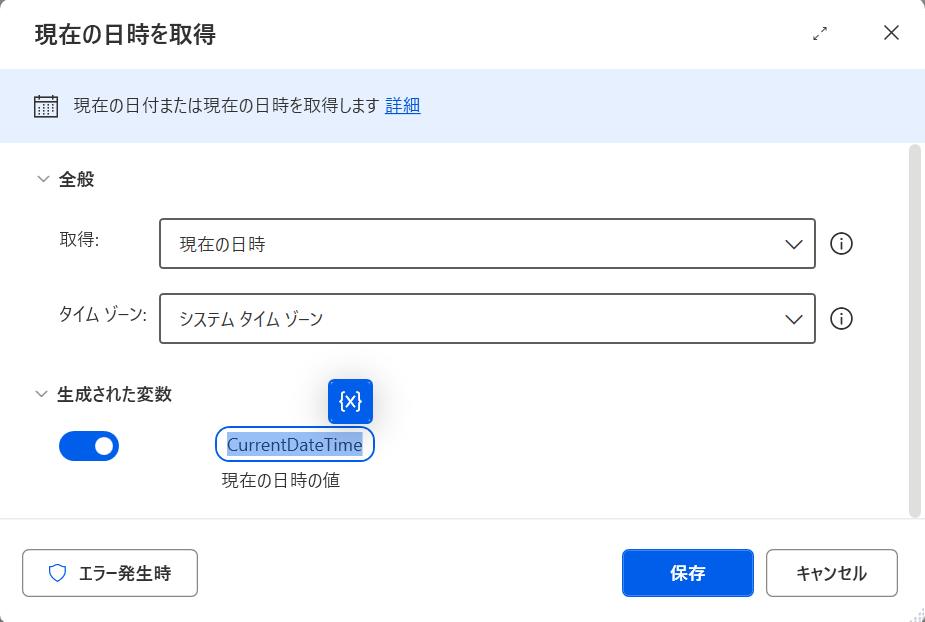
Task: Disable the CurrentDateTime generated variable toggle
Action: [89, 445]
